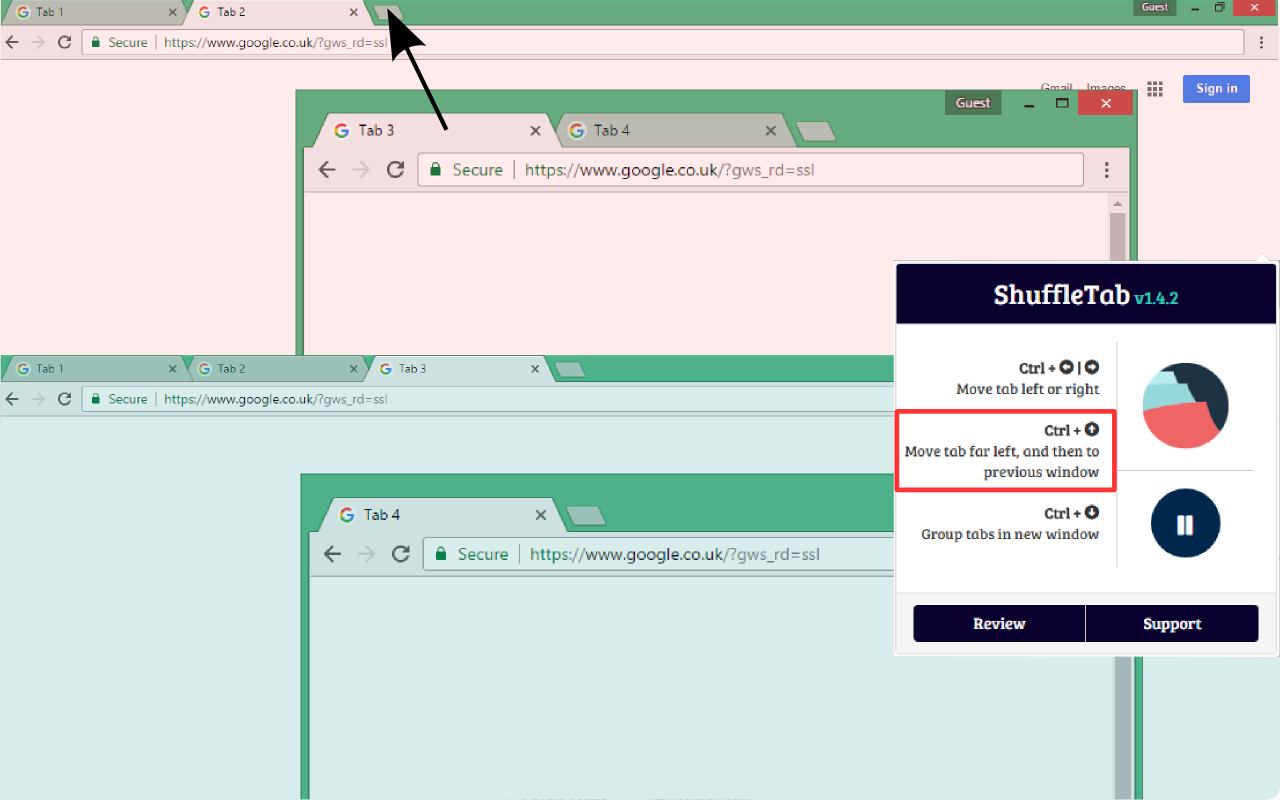
Task: Reload the page in pink window containing Tab 3
Action: coord(395,170)
